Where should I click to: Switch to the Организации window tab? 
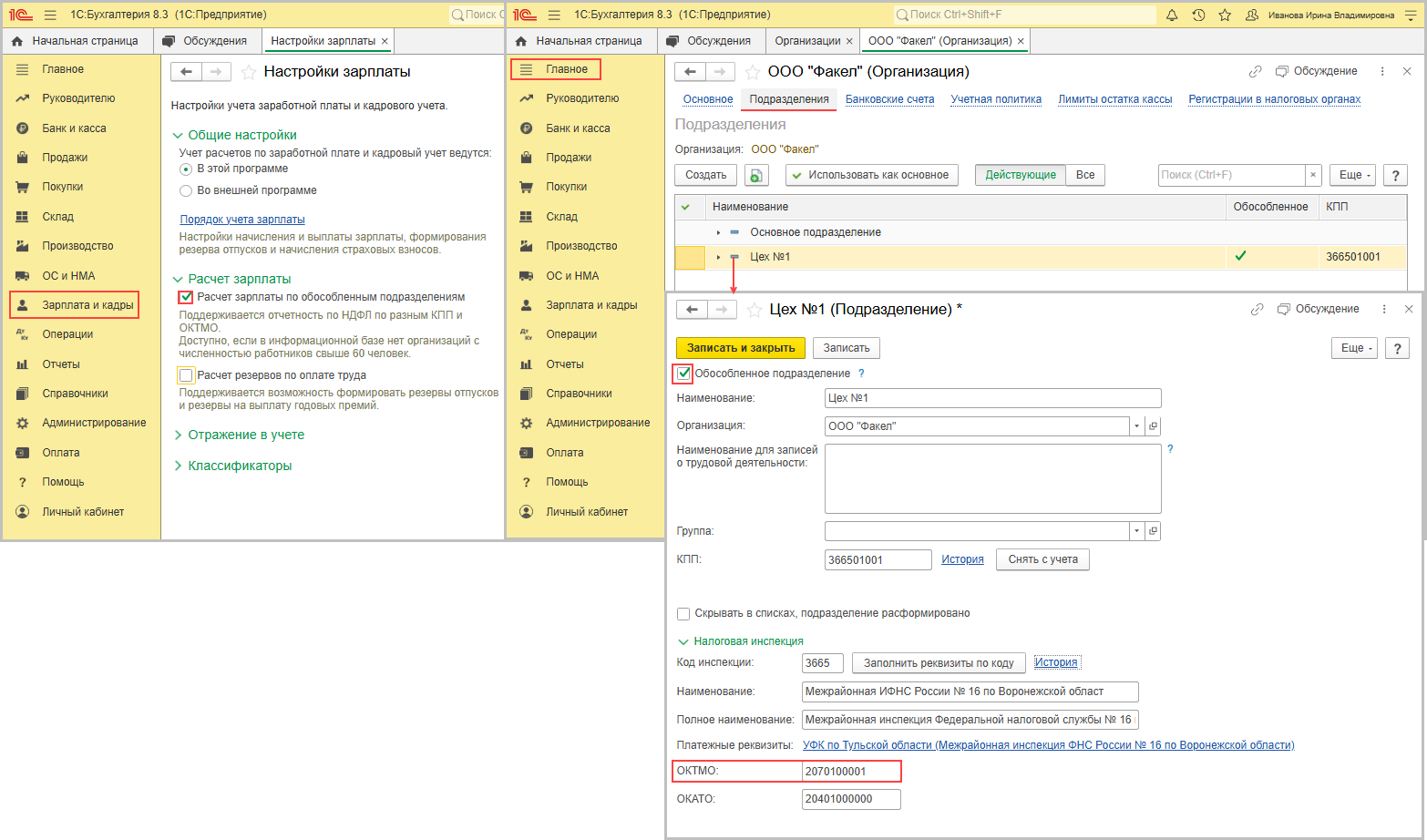click(x=807, y=41)
